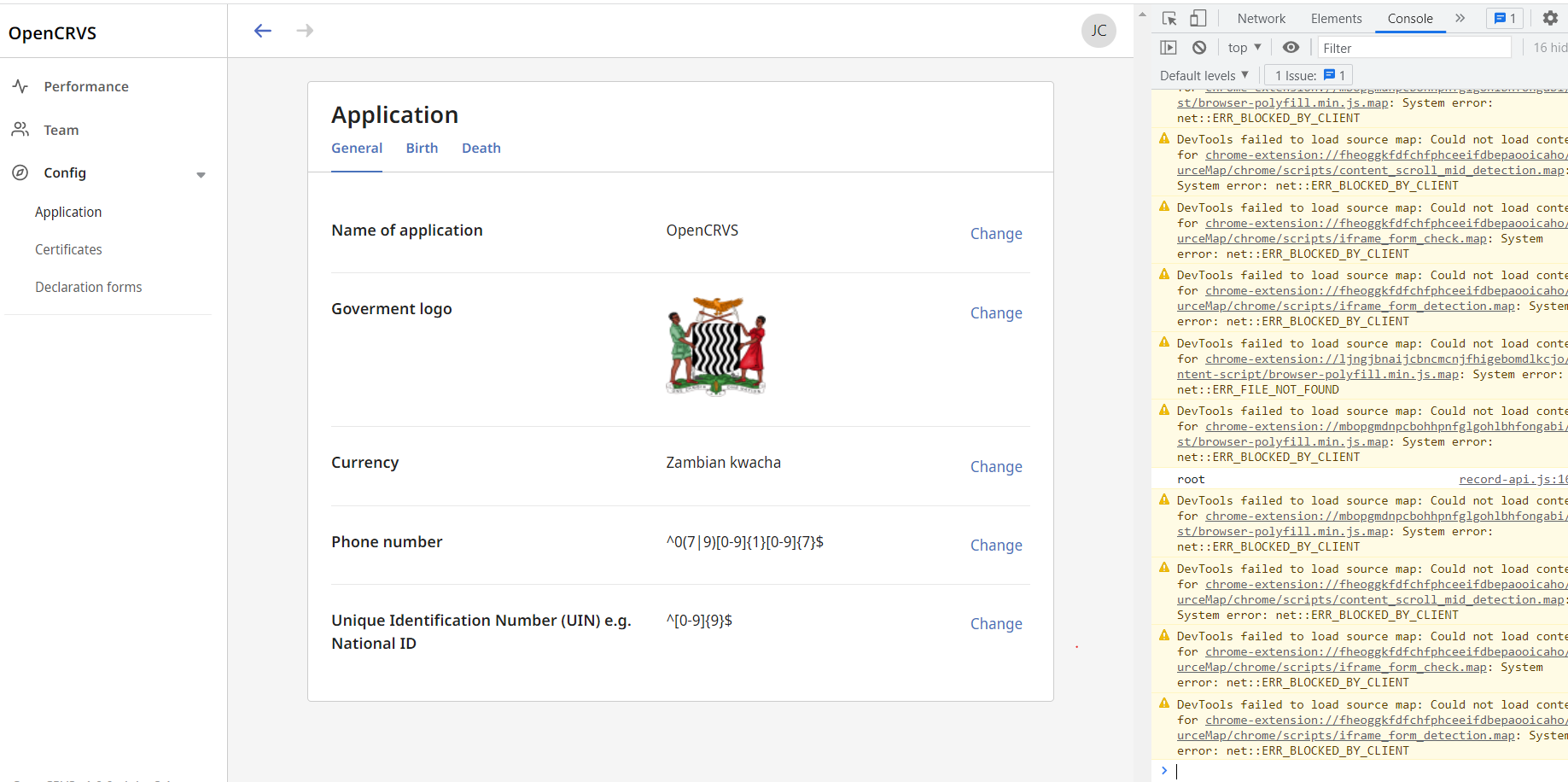This screenshot has height=782, width=1568.
Task: Select the Performance icon in the sidebar
Action: 20,85
